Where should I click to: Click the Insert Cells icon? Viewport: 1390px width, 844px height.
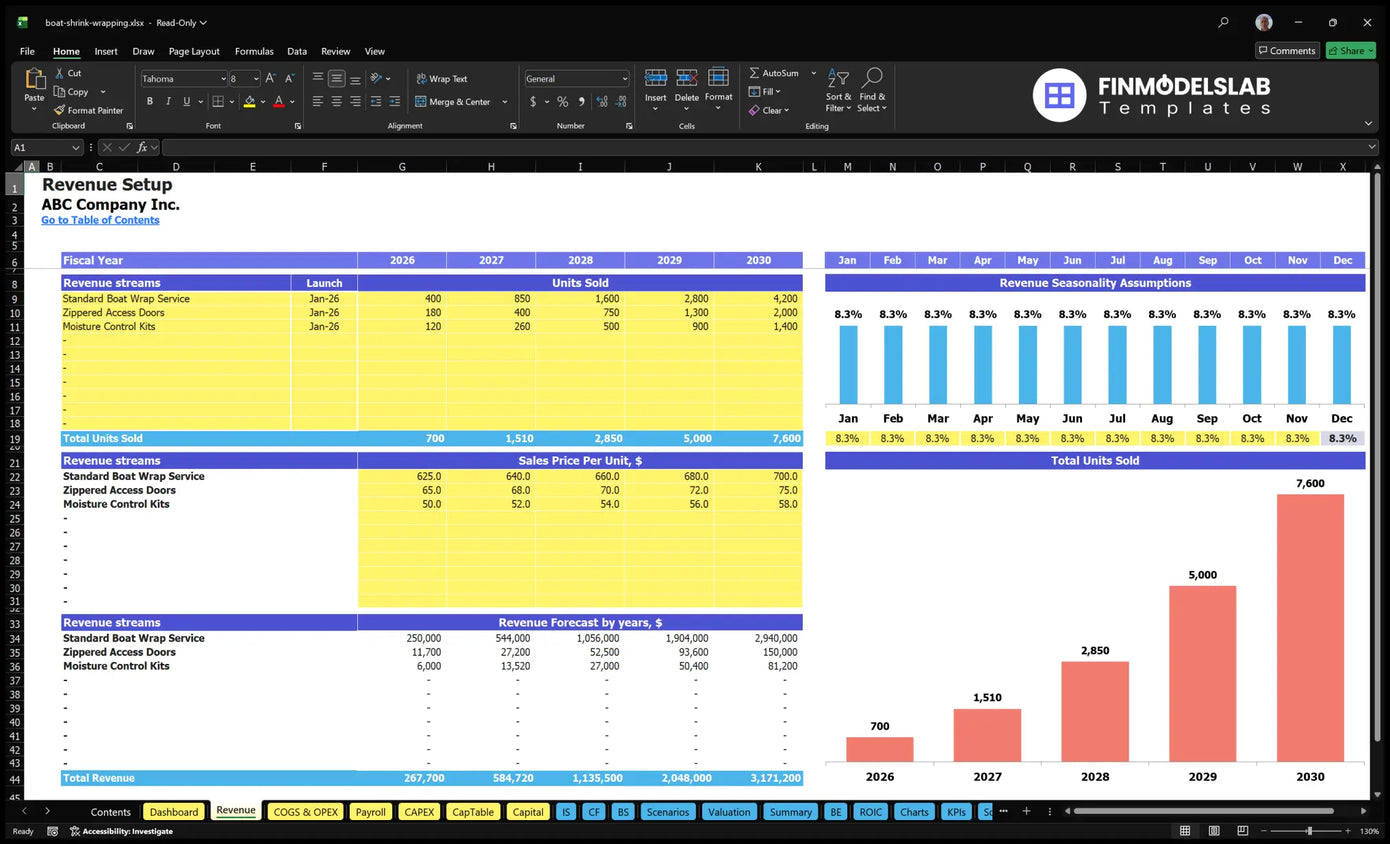click(x=656, y=79)
